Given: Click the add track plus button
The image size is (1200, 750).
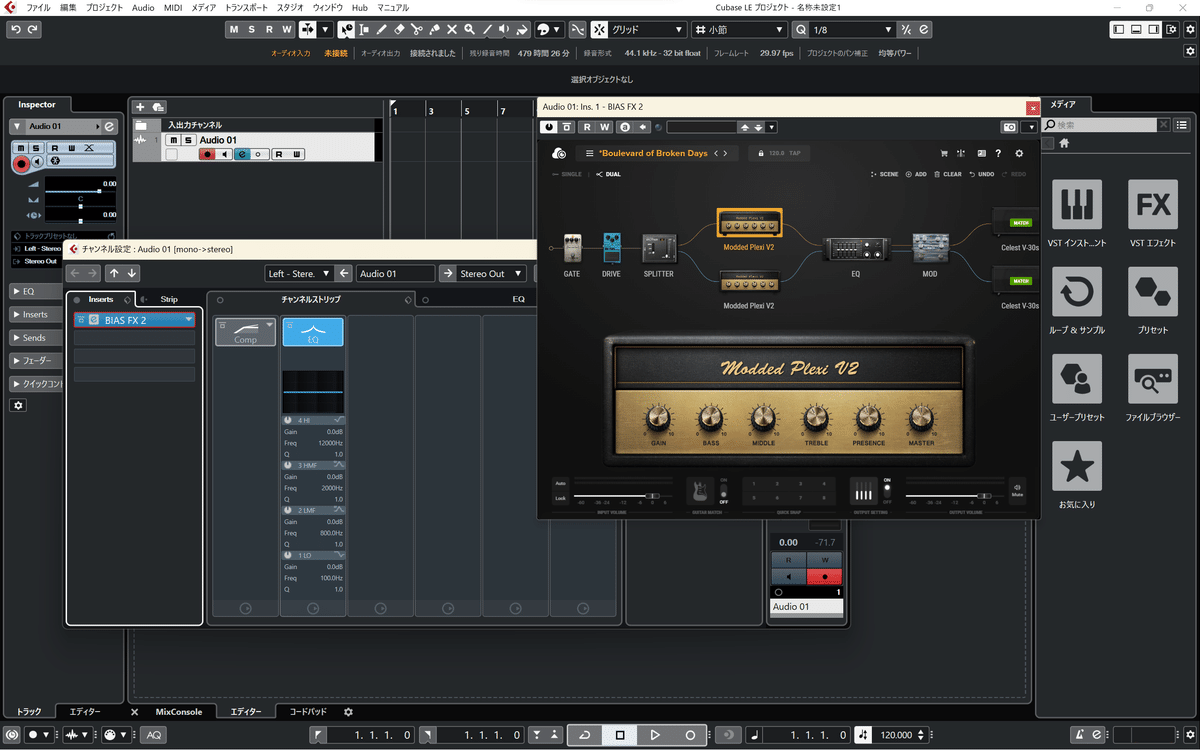Looking at the screenshot, I should point(140,107).
